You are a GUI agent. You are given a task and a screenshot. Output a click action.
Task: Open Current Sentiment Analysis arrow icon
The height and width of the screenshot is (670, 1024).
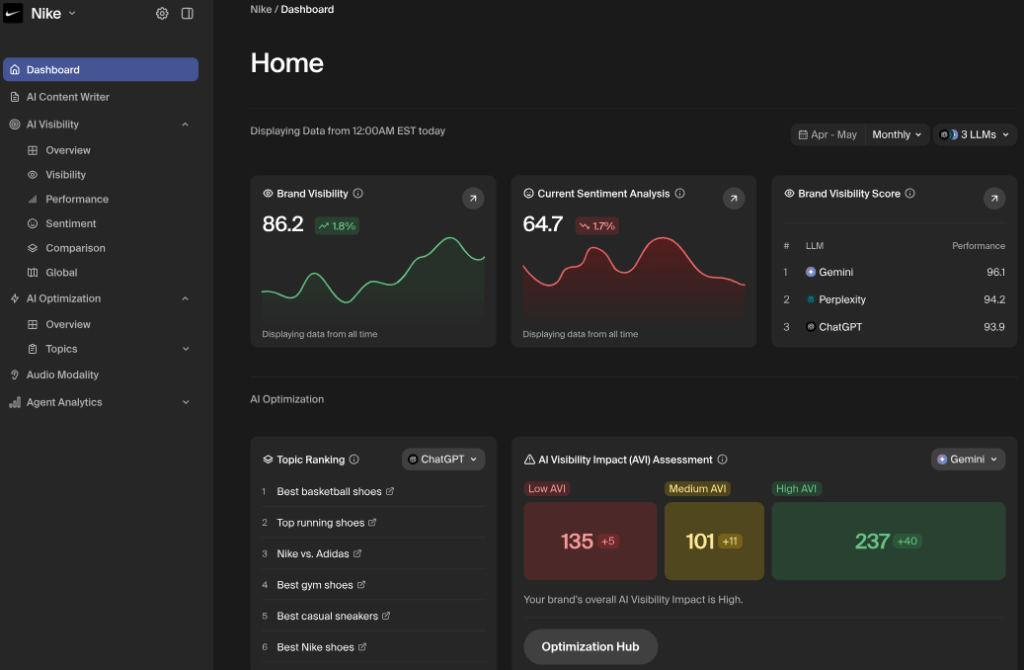[733, 199]
